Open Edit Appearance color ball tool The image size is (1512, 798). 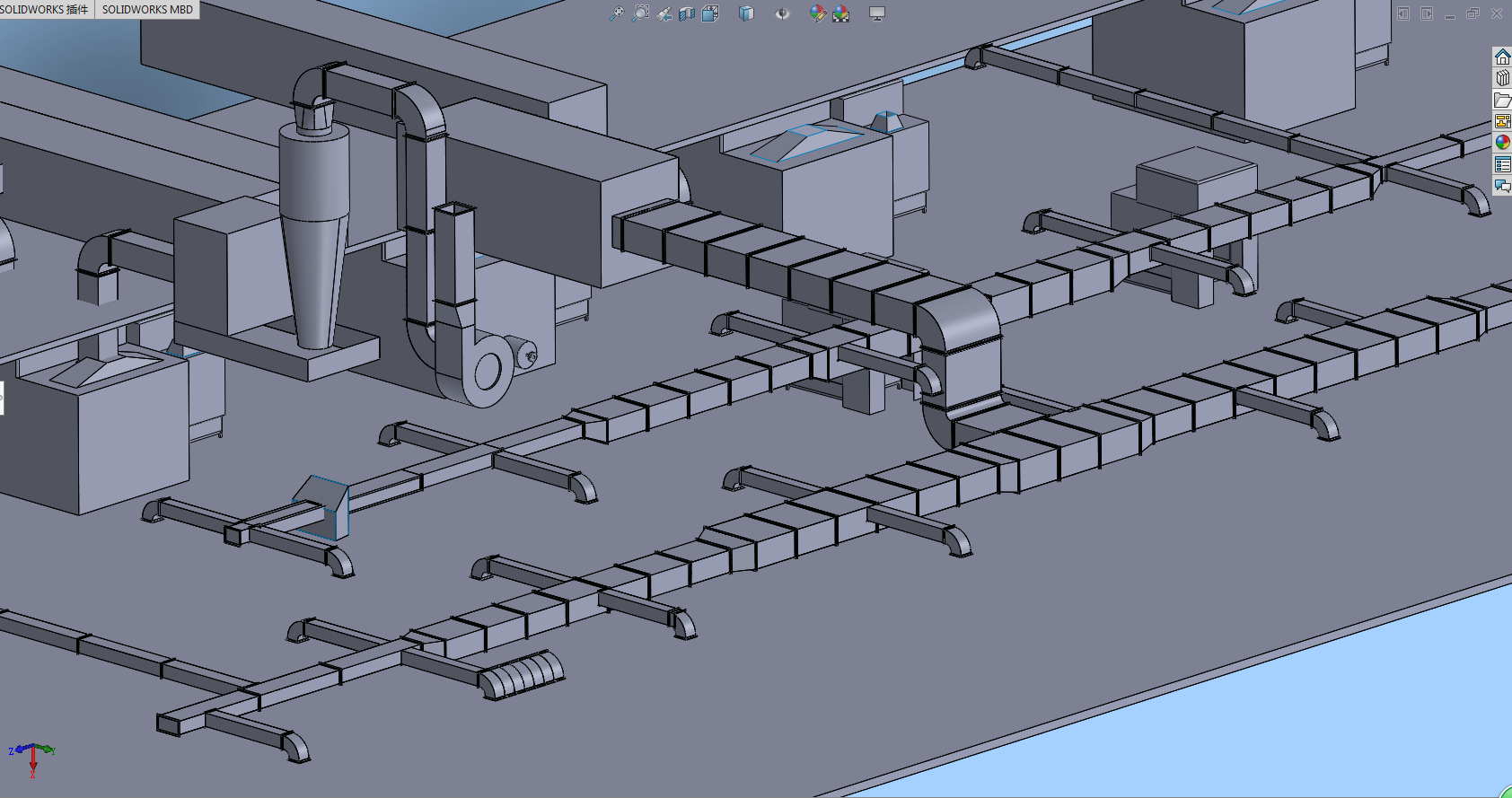click(816, 13)
